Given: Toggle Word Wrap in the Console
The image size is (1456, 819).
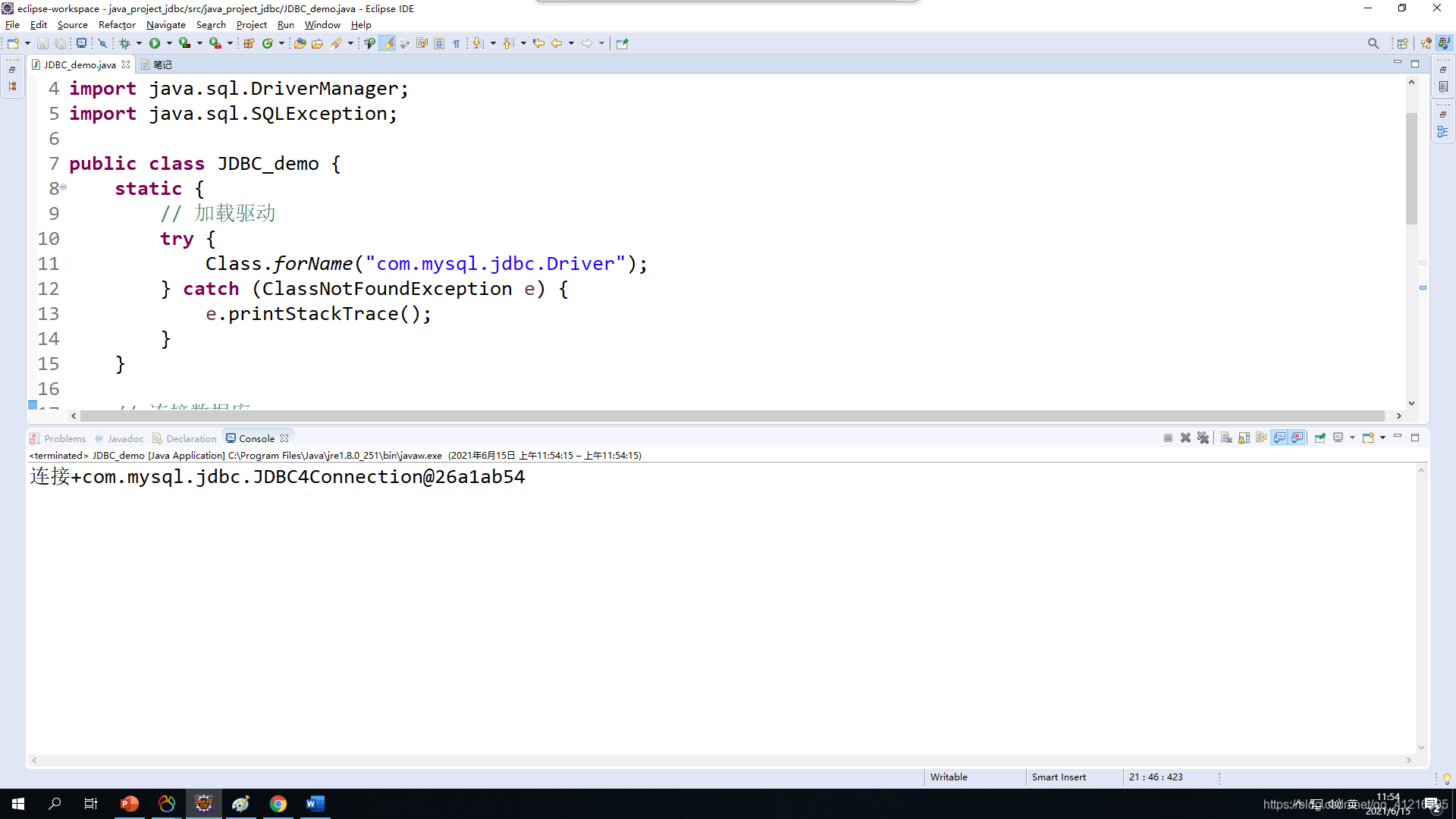Looking at the screenshot, I should 1261,438.
